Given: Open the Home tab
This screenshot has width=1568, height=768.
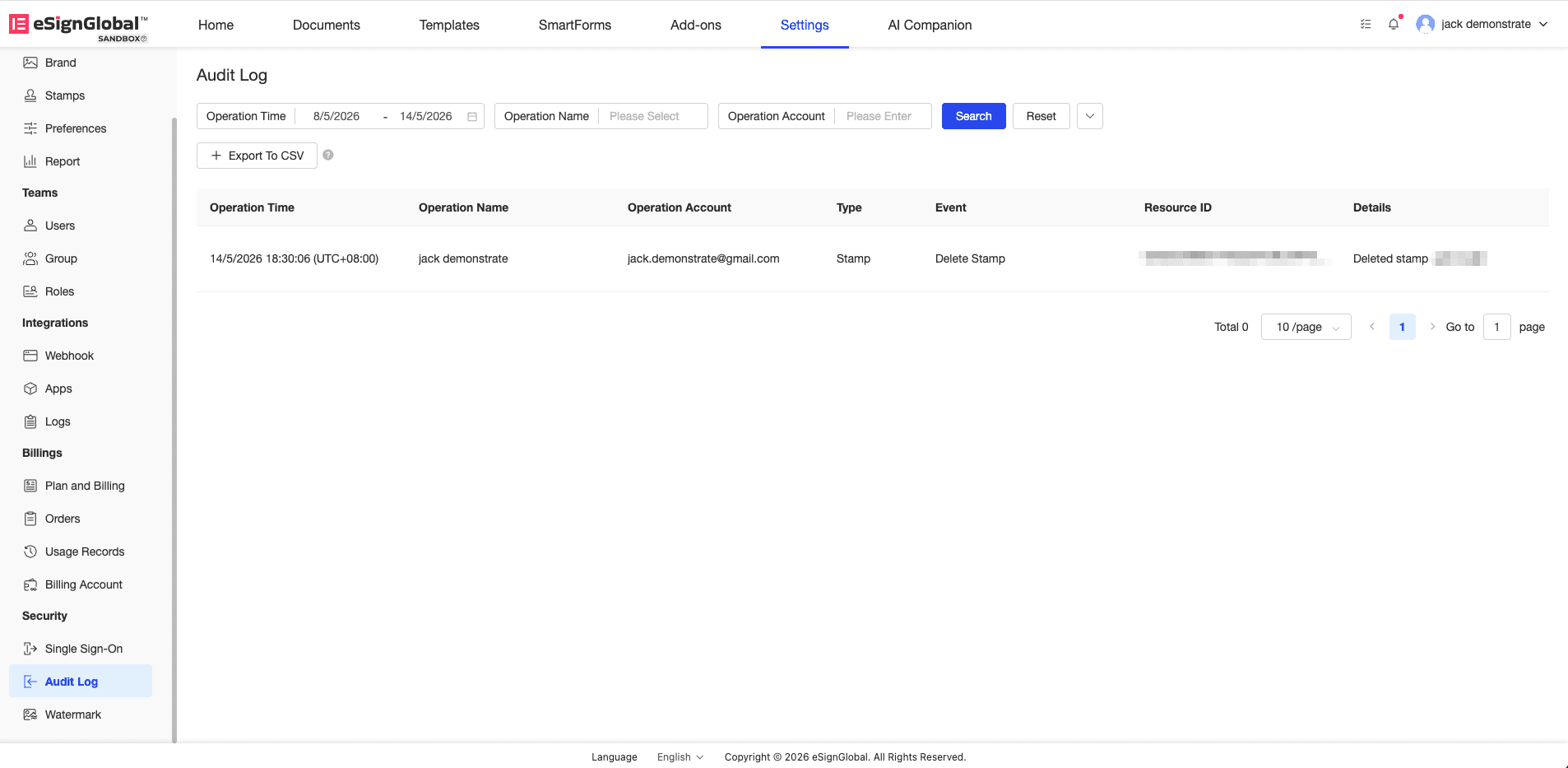Looking at the screenshot, I should 216,25.
